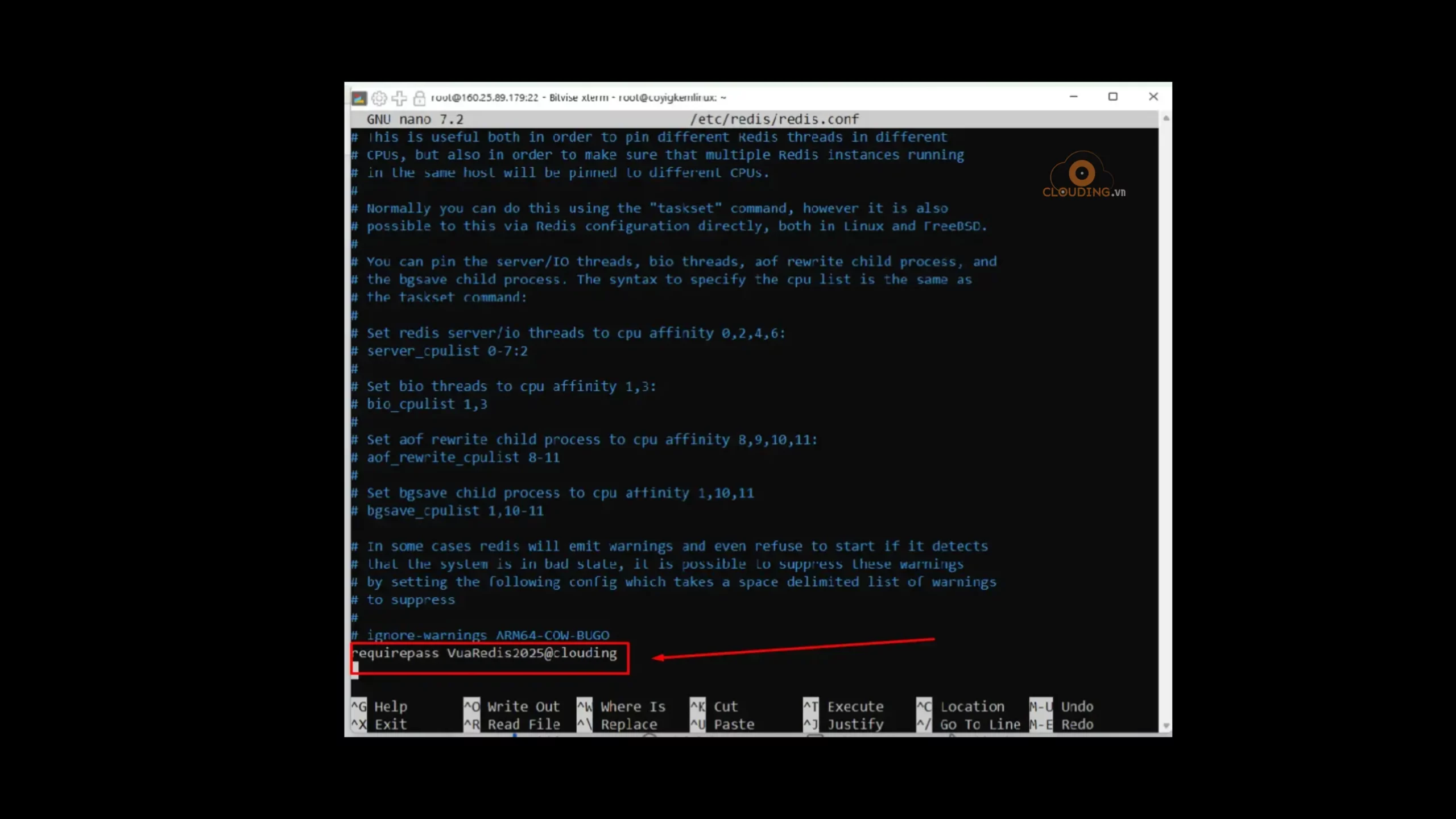The image size is (1456, 819).
Task: Click the Bitvise xterm application icon
Action: pos(359,98)
